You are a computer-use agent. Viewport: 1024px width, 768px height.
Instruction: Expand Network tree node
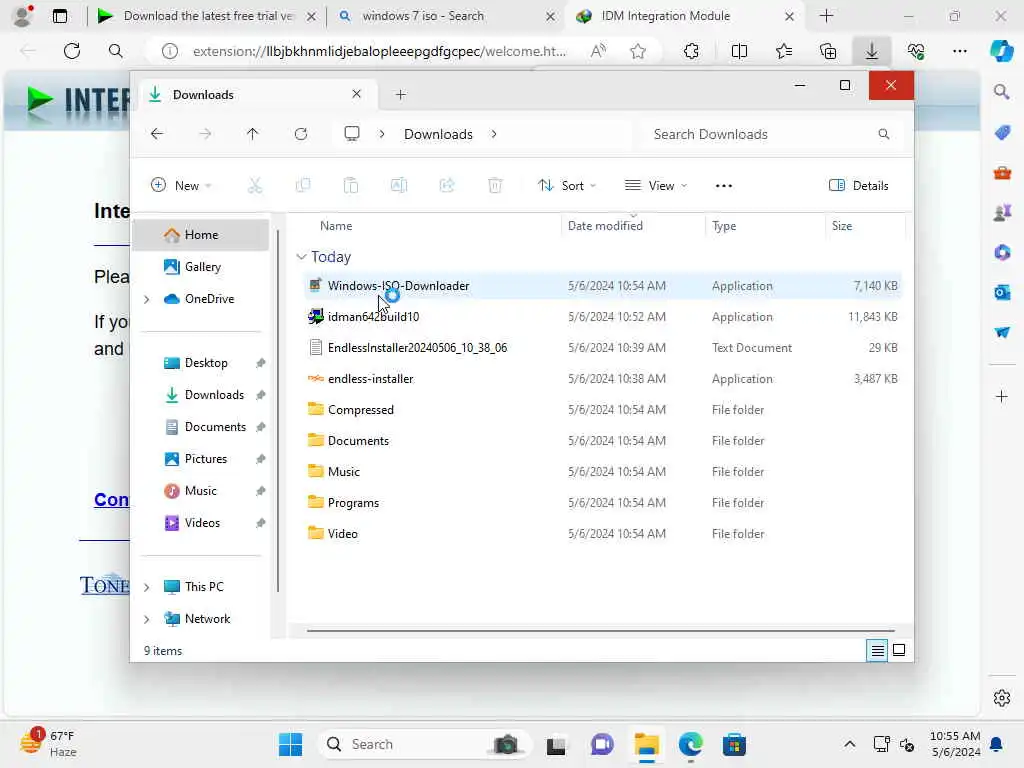[147, 619]
